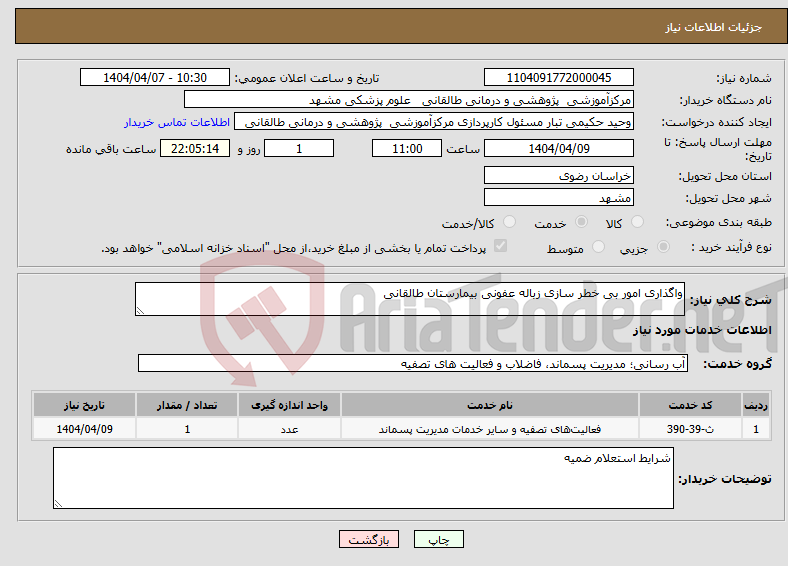Viewport: 788px width, 566px height.
Task: Click table date cell 1404/04/09
Action: pyautogui.click(x=84, y=429)
